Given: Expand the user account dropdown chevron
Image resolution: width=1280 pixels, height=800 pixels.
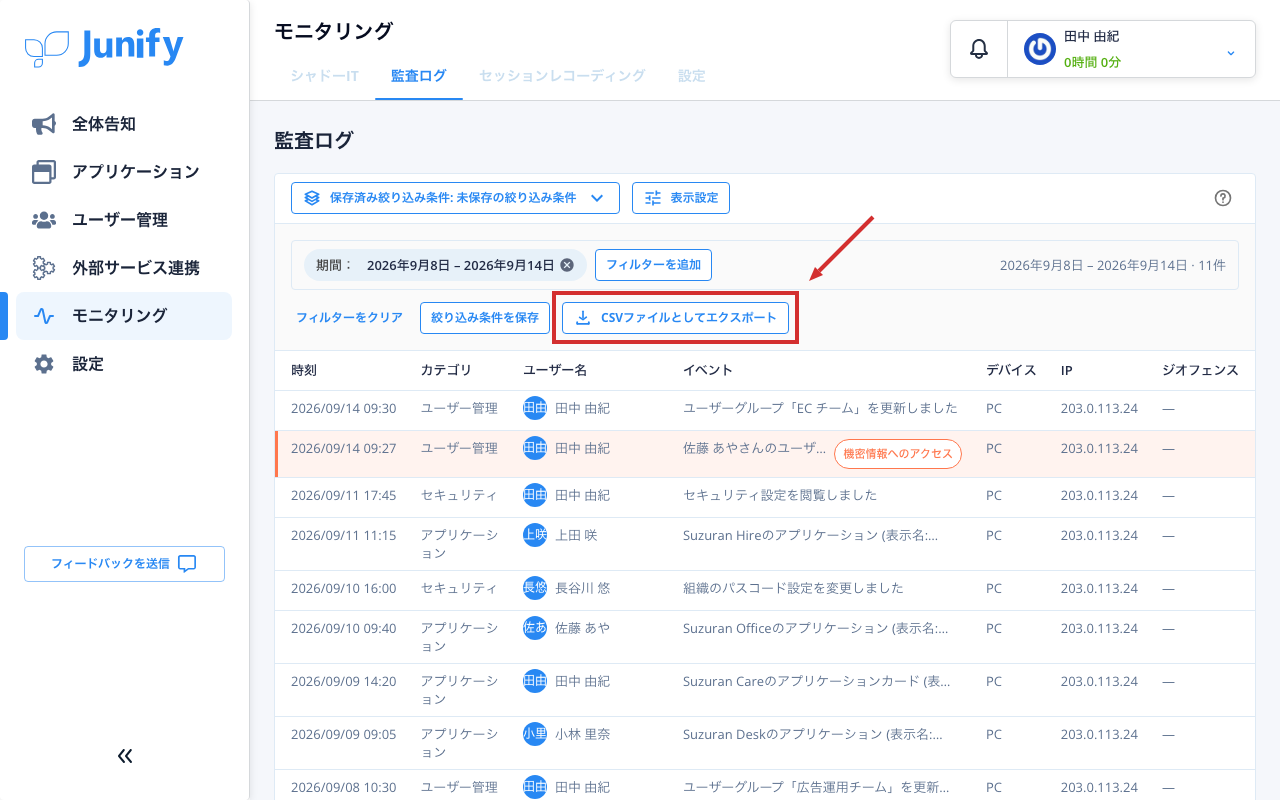Looking at the screenshot, I should tap(1231, 52).
